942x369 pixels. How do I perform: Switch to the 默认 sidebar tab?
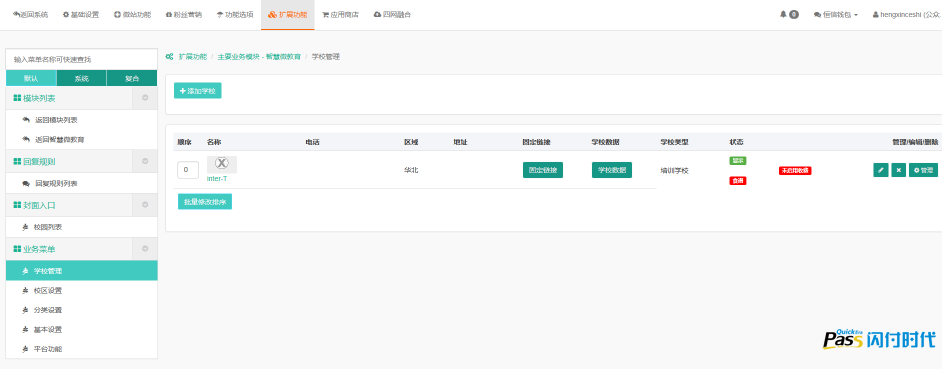point(31,78)
